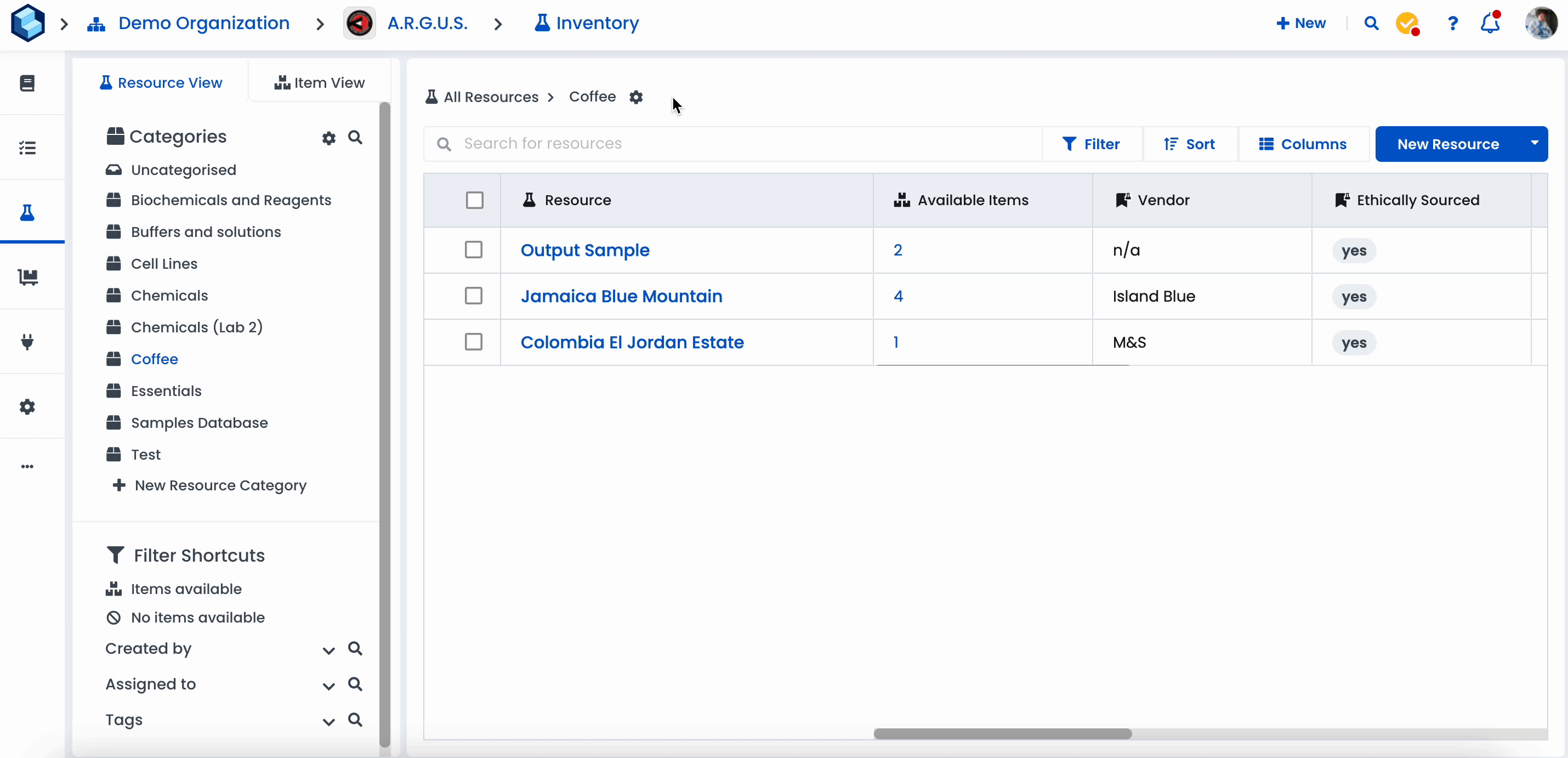Open Colombia El Jordan Estate resource link
1568x758 pixels.
pos(632,342)
